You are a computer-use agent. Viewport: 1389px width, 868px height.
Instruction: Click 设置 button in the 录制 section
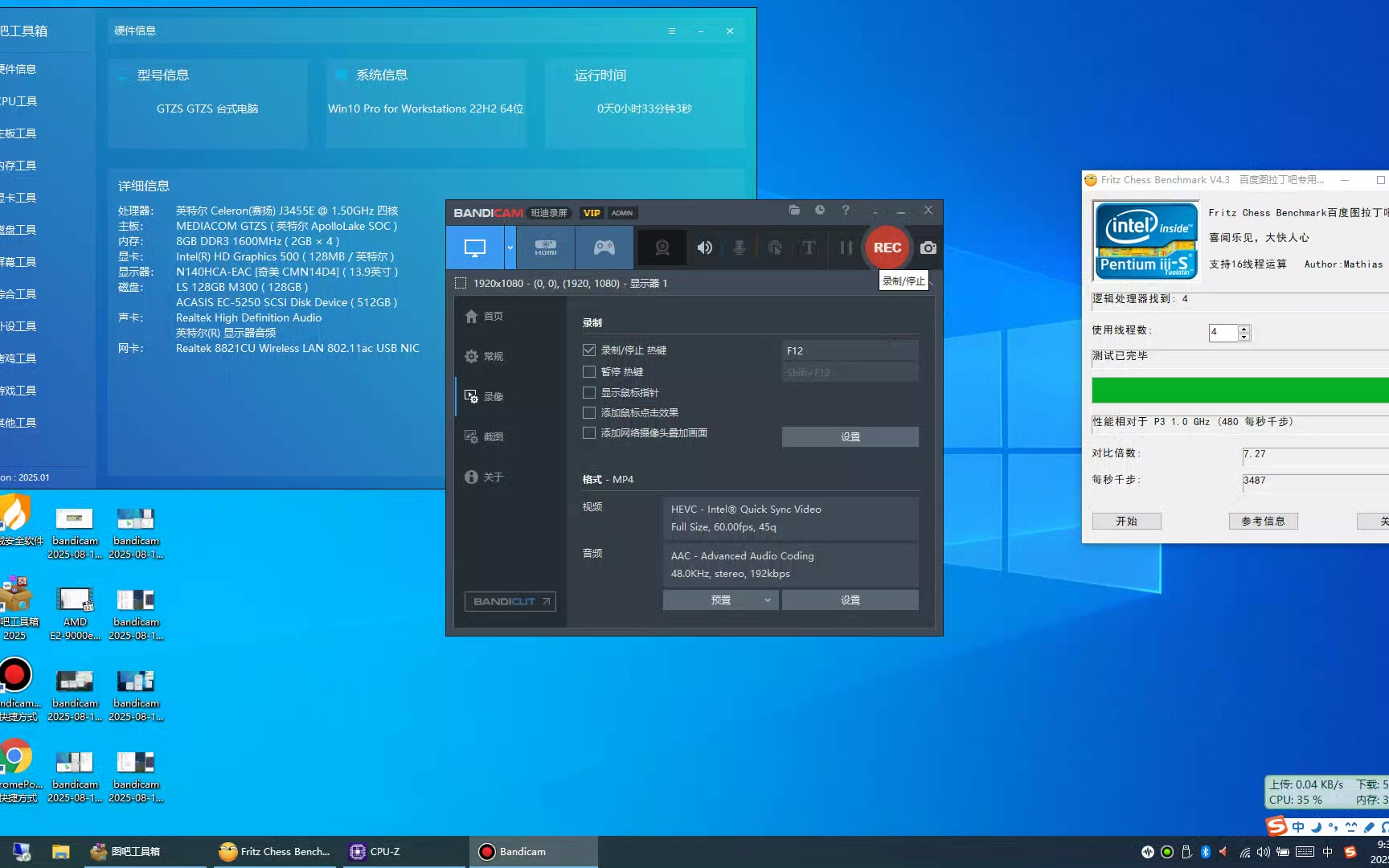850,436
